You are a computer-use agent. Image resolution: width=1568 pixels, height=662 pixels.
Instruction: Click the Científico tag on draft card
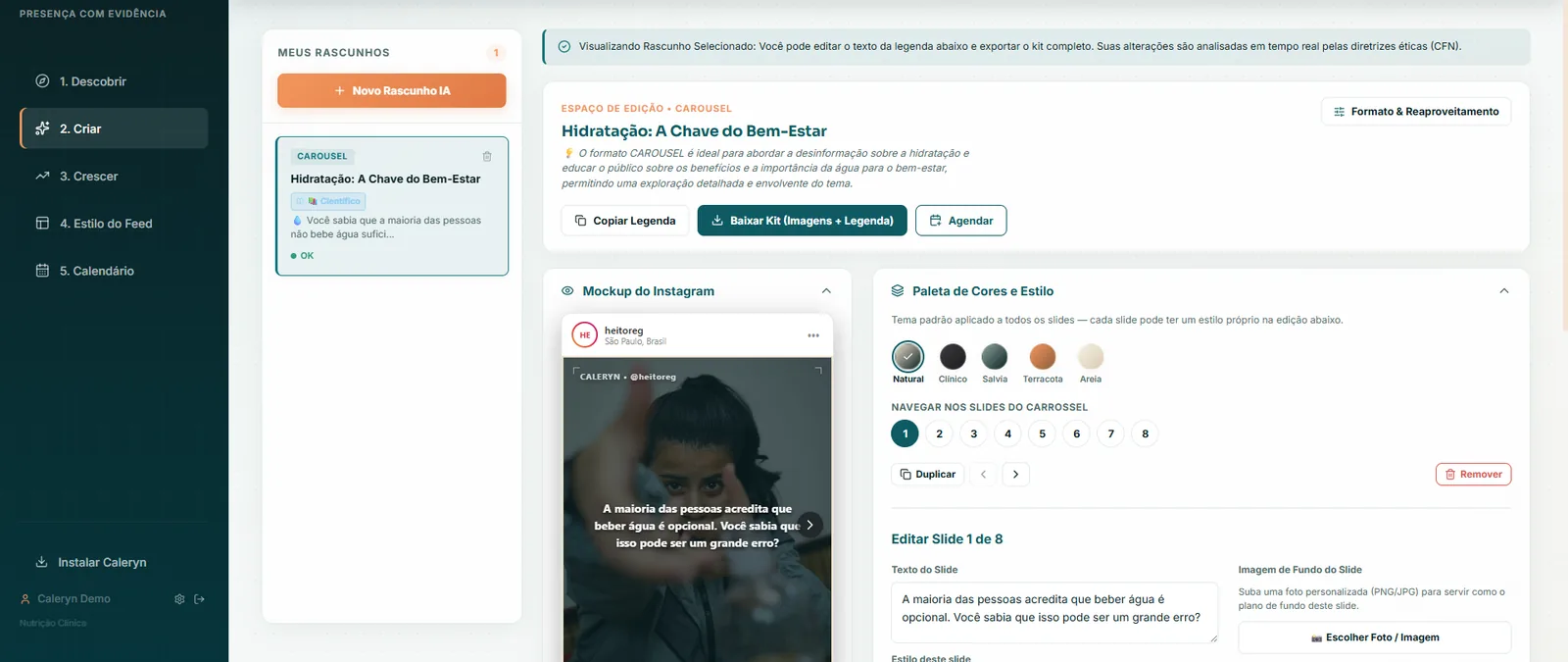coord(328,201)
